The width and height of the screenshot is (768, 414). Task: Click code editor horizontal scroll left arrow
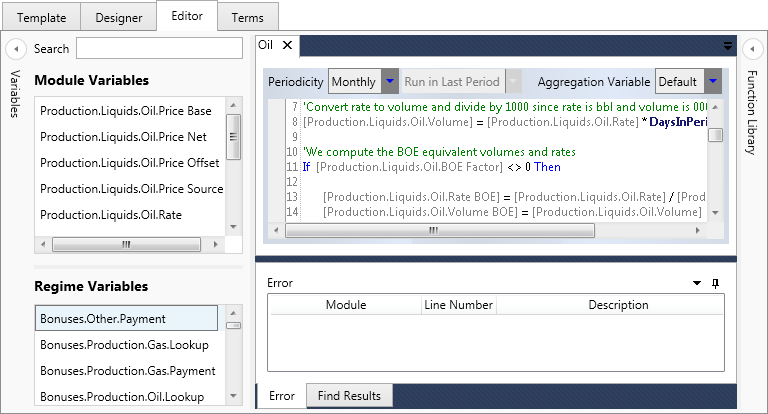(276, 230)
